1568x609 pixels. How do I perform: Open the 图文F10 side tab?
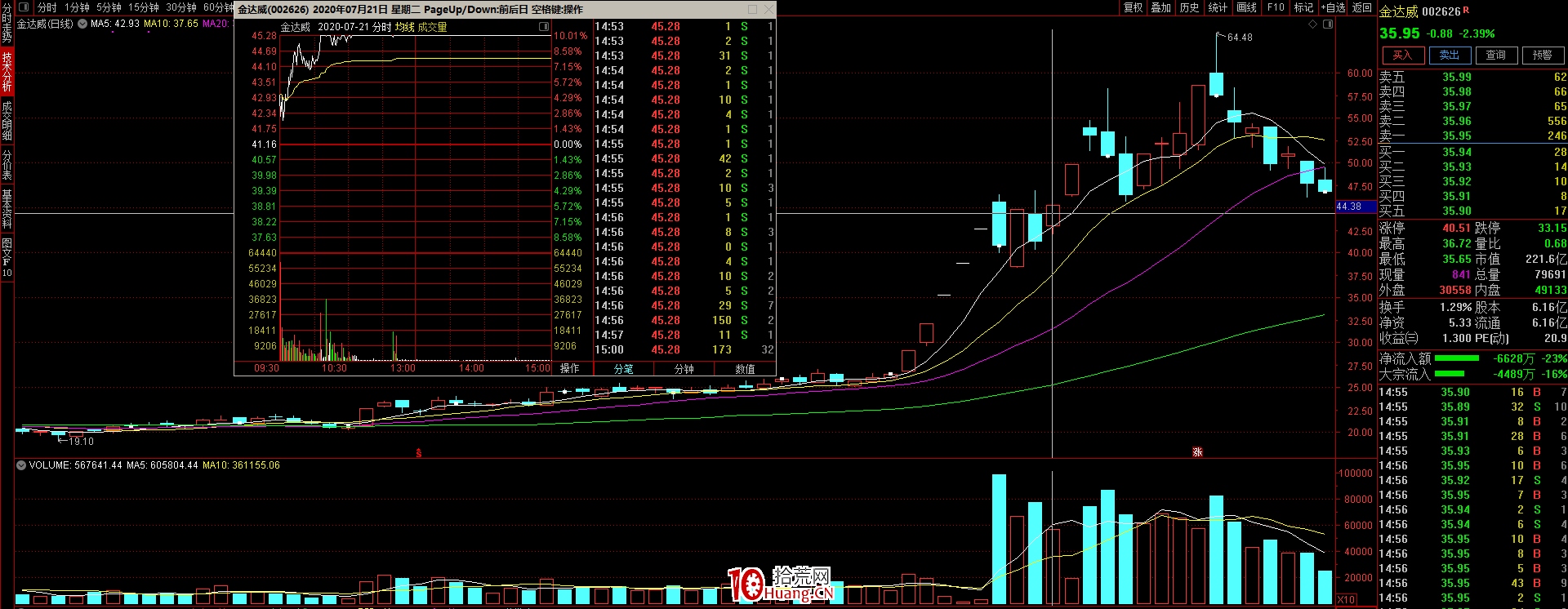[7, 257]
